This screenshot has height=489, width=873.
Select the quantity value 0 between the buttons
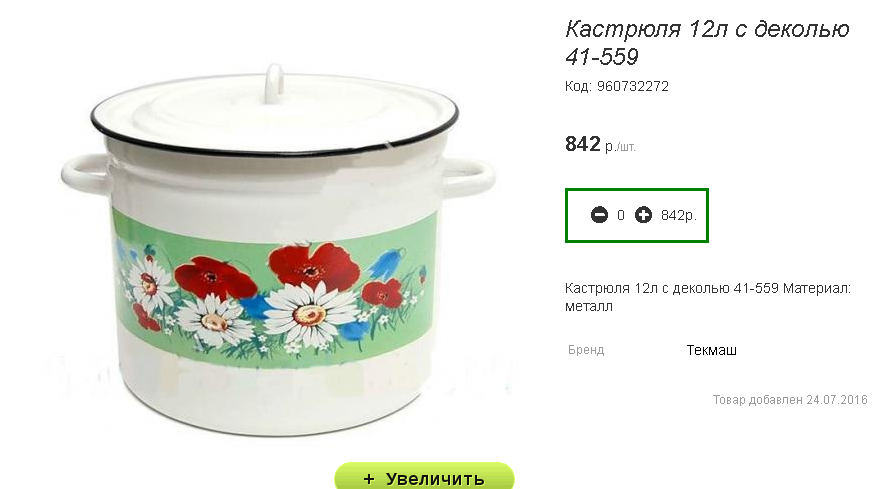tap(621, 215)
